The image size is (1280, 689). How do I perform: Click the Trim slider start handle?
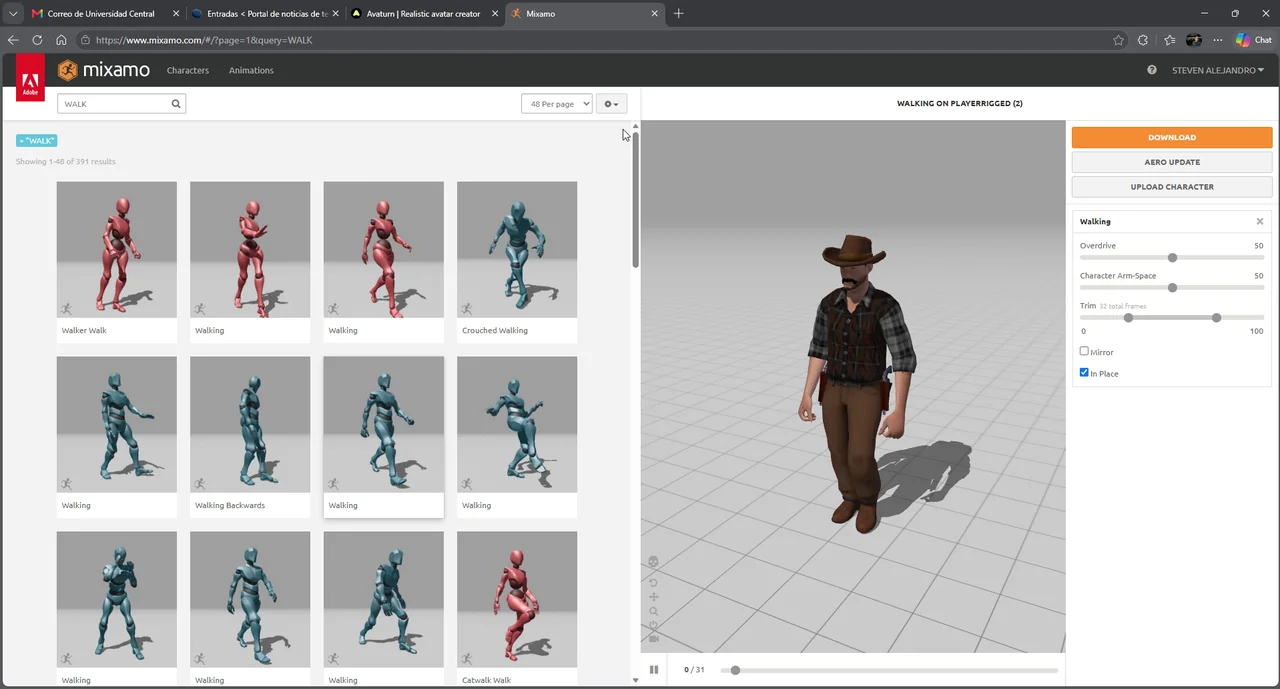coord(1128,318)
